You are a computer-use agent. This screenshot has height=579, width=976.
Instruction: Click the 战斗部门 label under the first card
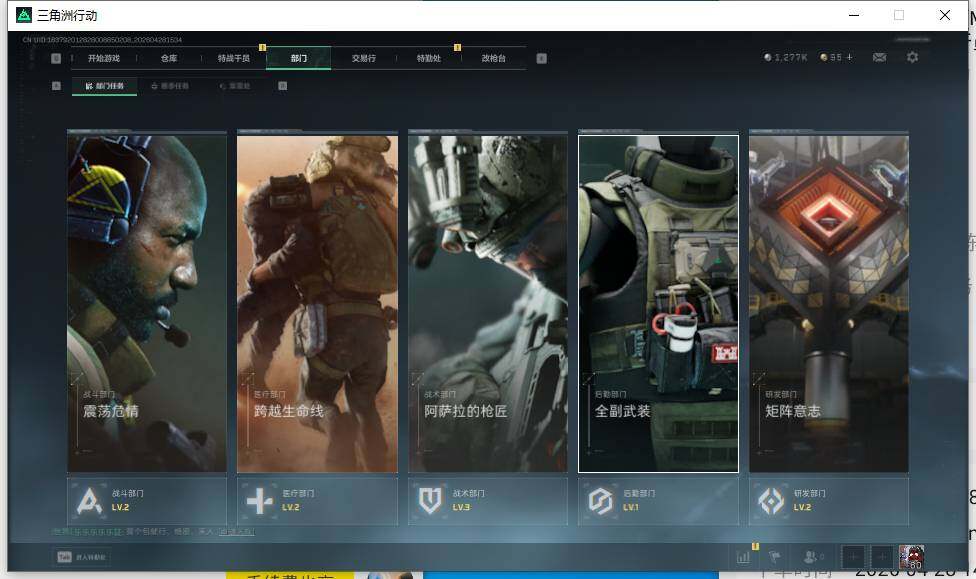coord(128,493)
